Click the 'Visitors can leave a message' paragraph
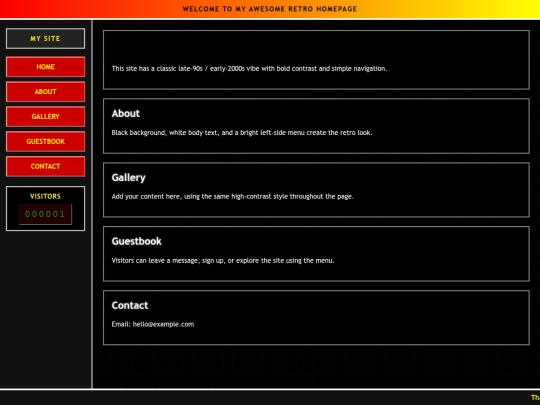Image resolution: width=540 pixels, height=405 pixels. click(223, 261)
